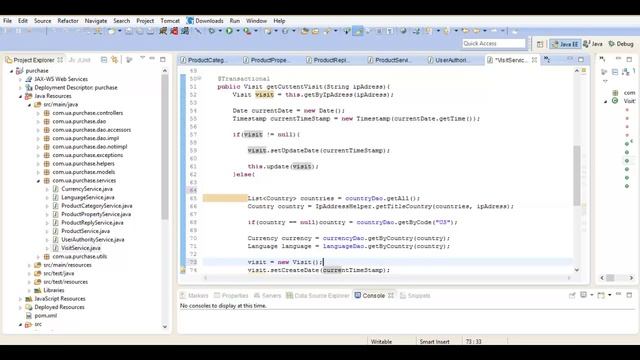Switch to Java perspective
This screenshot has width=640, height=360.
click(593, 44)
